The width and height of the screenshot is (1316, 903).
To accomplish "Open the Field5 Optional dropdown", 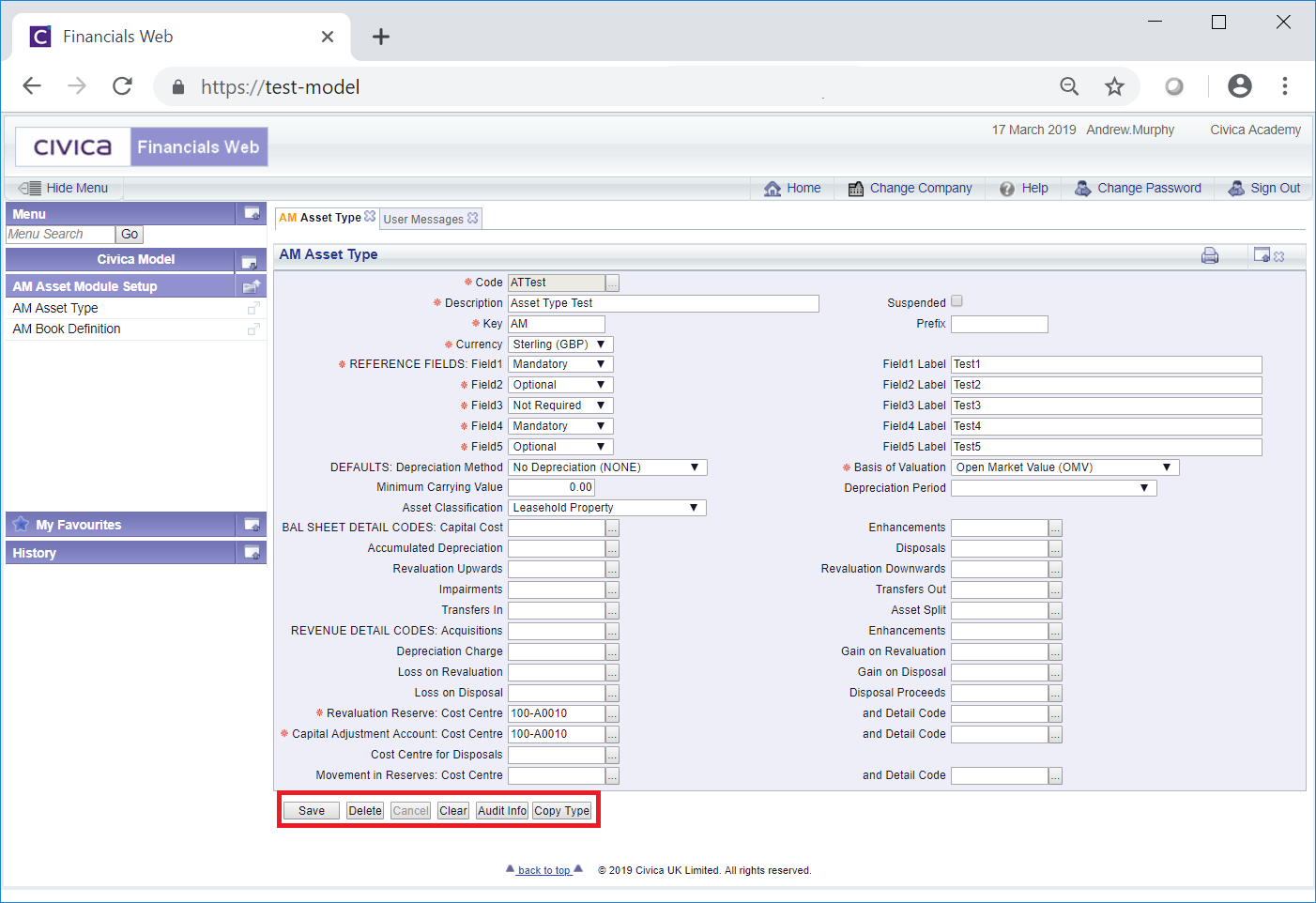I will click(x=560, y=447).
